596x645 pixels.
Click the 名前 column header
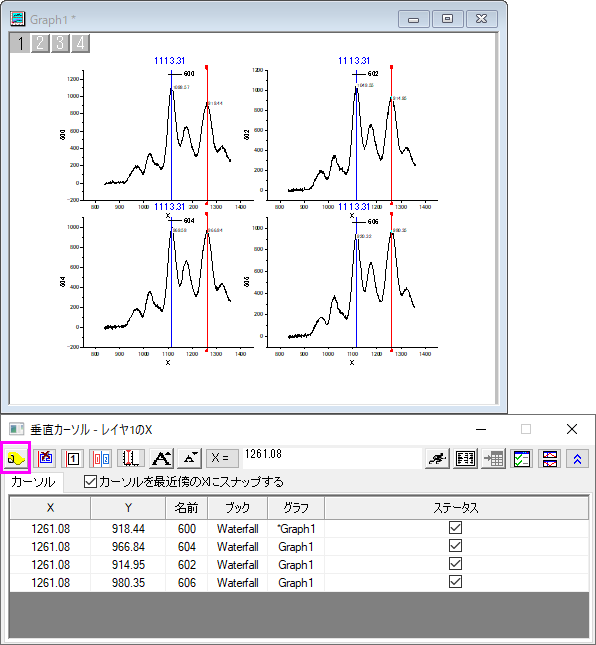(x=186, y=508)
